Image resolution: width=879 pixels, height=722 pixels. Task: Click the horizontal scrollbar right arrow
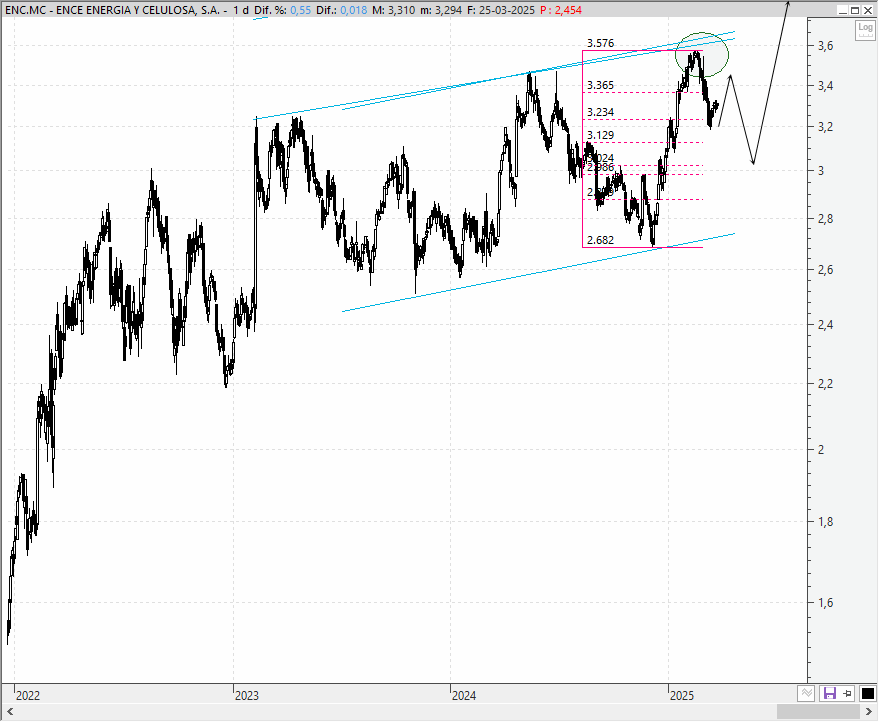(x=871, y=712)
